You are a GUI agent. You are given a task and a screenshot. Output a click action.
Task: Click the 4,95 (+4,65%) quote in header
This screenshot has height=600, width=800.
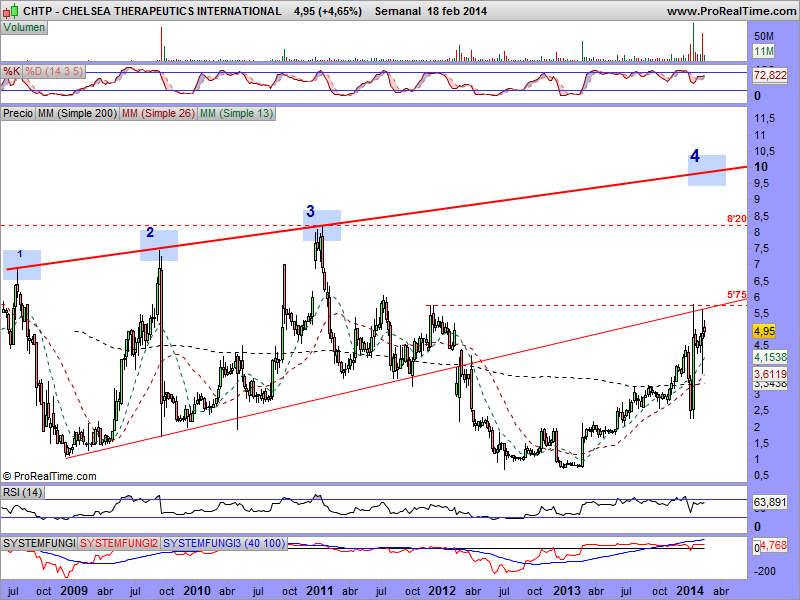(328, 11)
